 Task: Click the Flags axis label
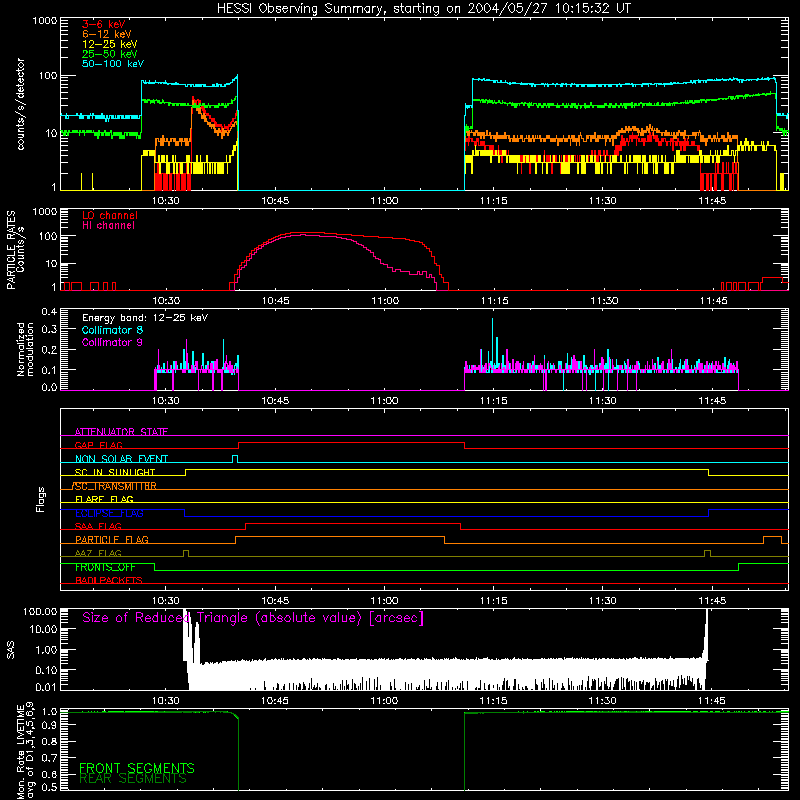(x=41, y=499)
